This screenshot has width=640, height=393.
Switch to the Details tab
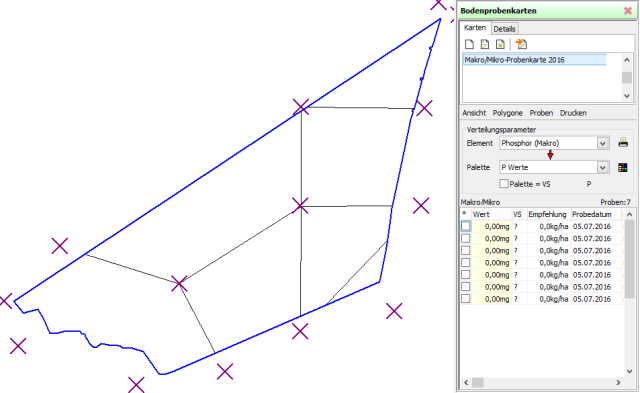[504, 29]
